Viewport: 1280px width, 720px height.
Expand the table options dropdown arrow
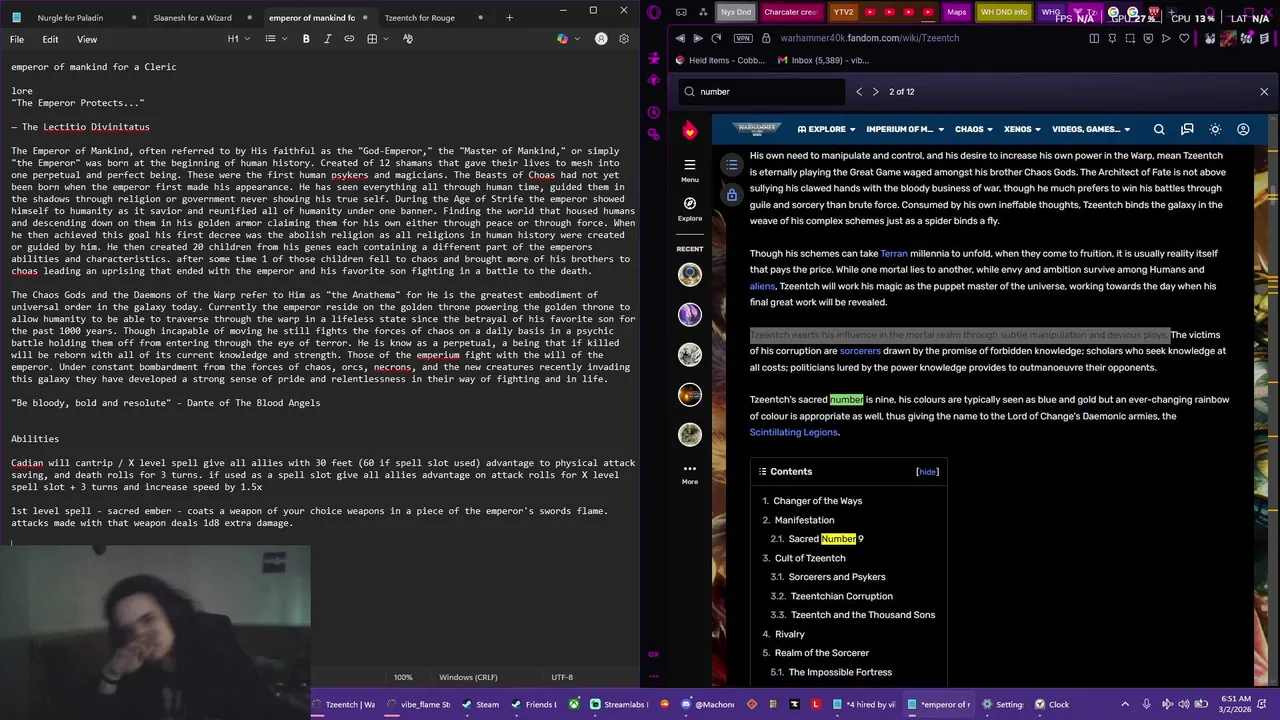coord(386,39)
